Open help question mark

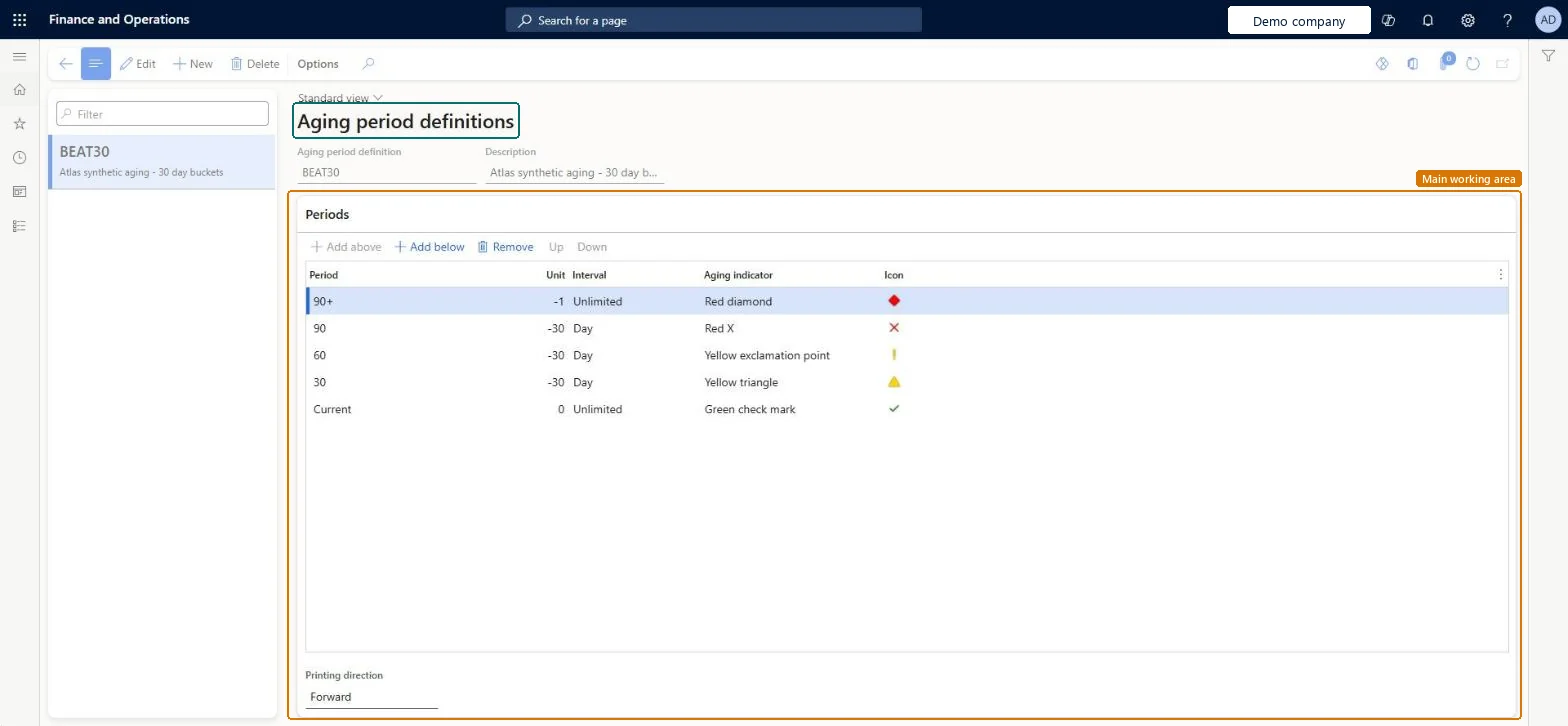(1508, 20)
